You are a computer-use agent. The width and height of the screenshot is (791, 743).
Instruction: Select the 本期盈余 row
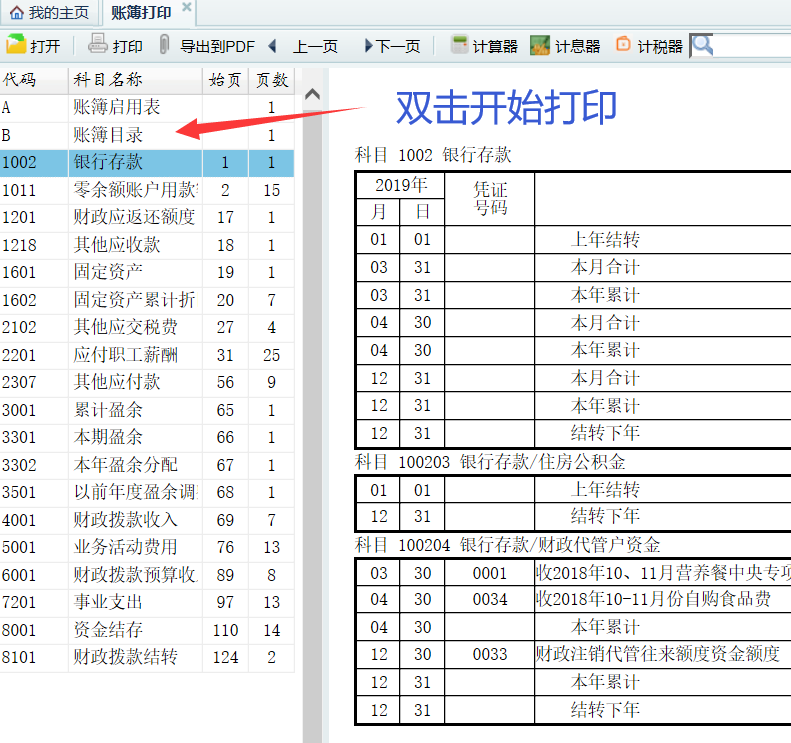147,437
